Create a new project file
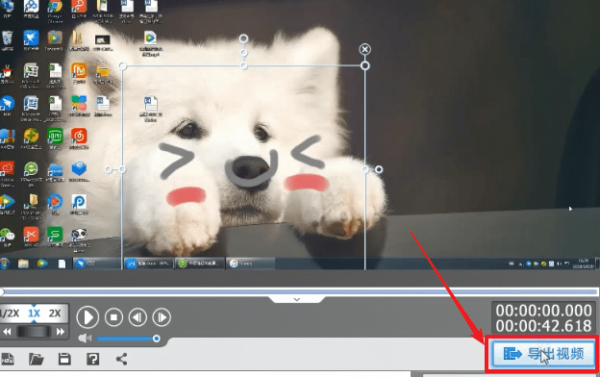Image resolution: width=600 pixels, height=377 pixels. pos(7,359)
